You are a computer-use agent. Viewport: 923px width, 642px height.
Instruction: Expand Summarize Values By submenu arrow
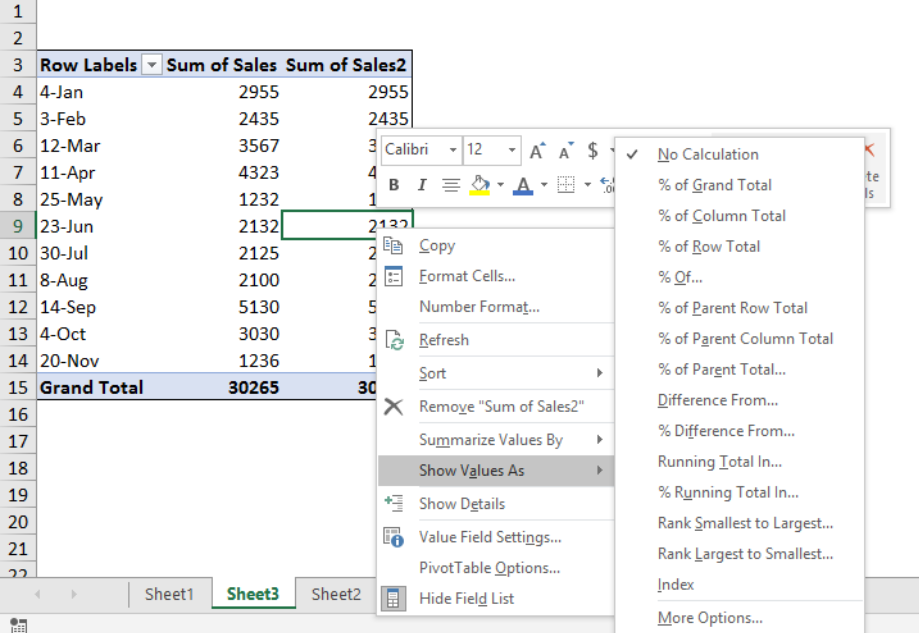coord(599,440)
